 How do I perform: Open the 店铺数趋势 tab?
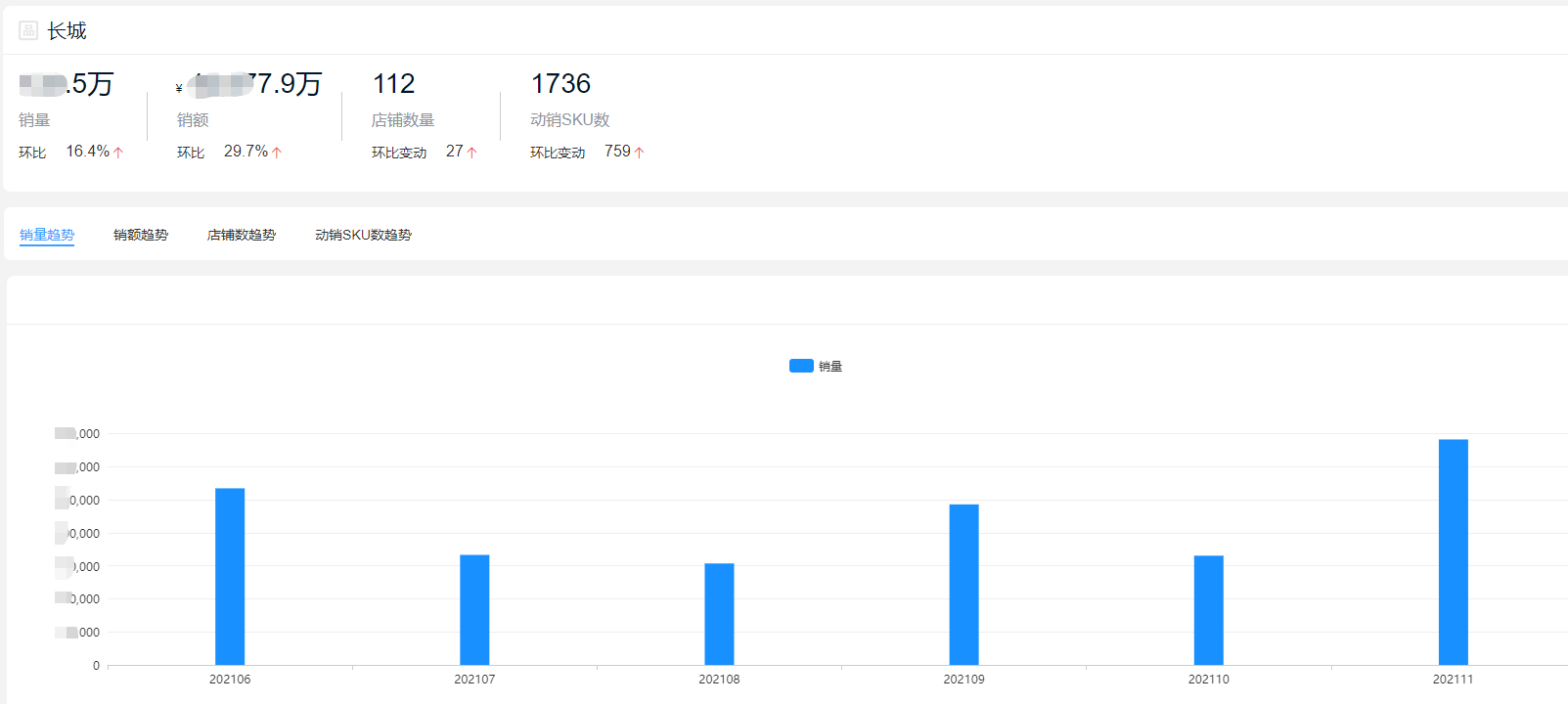coord(242,235)
